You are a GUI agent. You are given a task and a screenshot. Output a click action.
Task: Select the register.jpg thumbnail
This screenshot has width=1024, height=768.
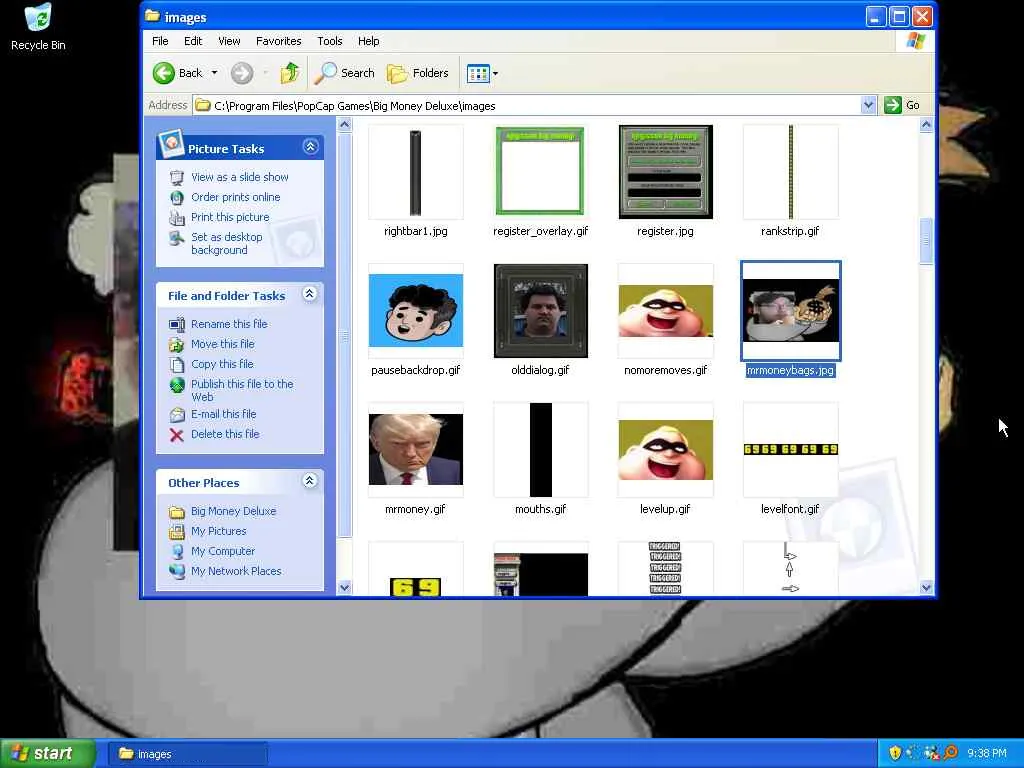coord(665,172)
